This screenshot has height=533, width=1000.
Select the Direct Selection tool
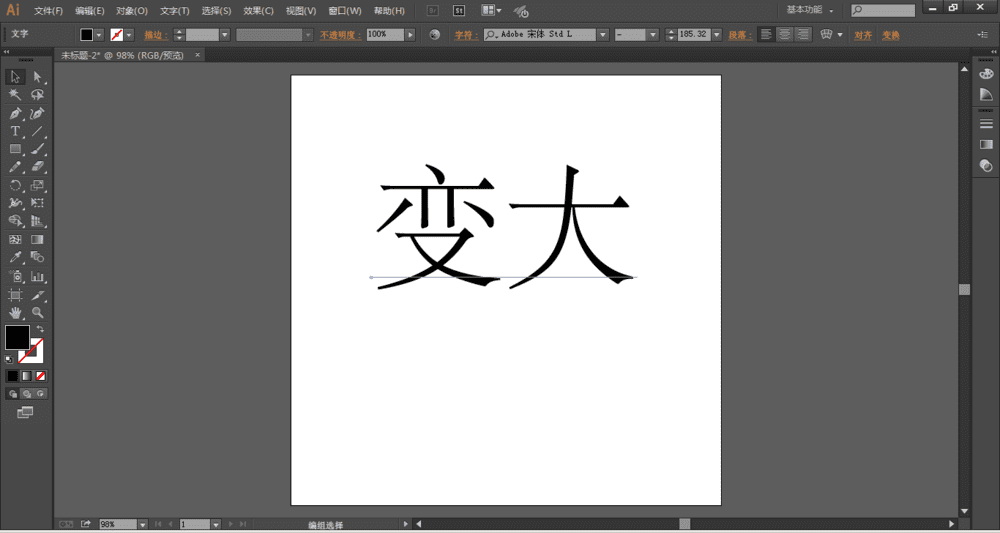38,77
